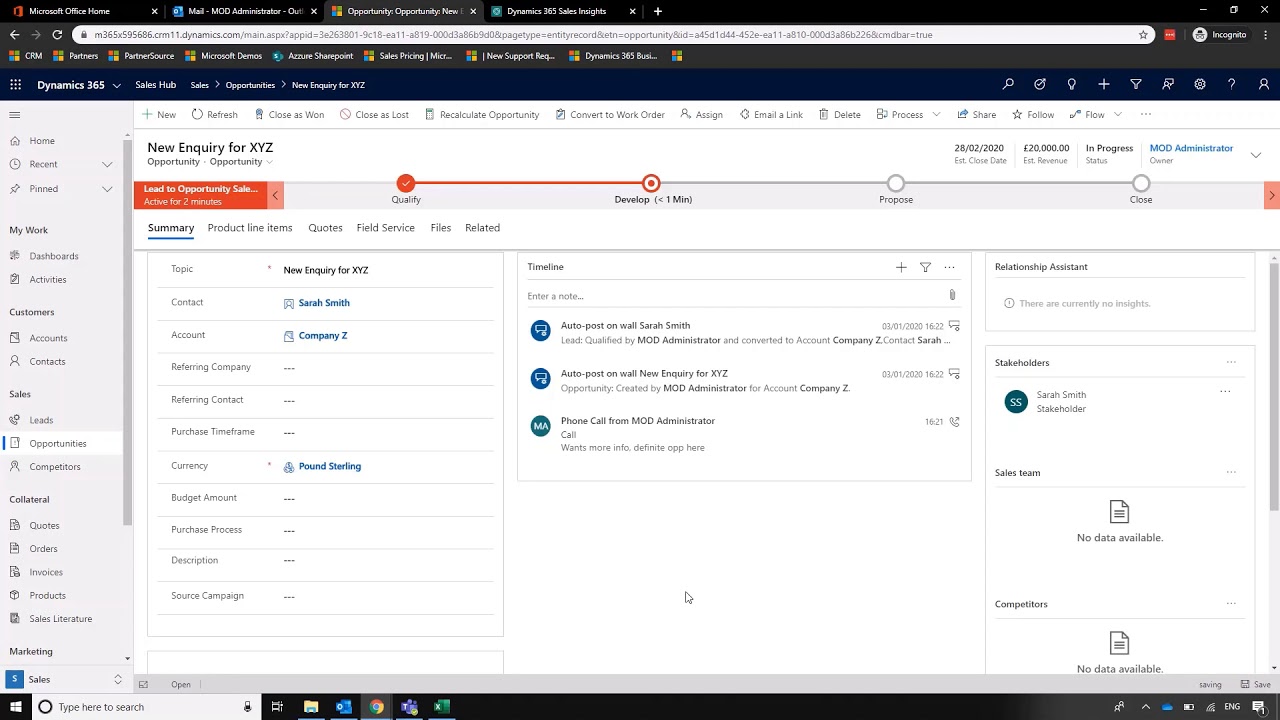Switch to the Quotes tab
This screenshot has height=720, width=1280.
(325, 228)
